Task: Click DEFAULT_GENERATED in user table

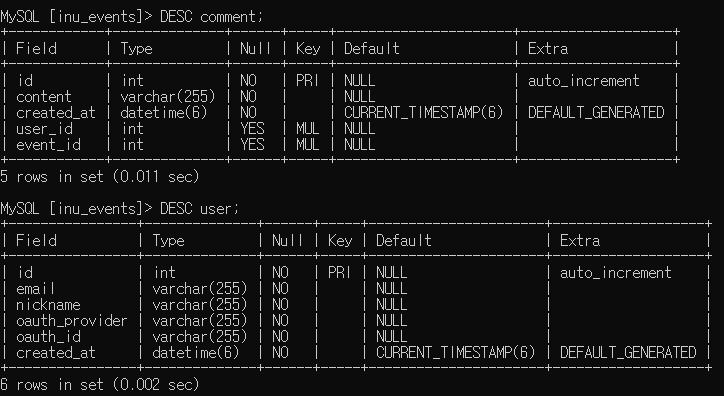Action: (628, 353)
